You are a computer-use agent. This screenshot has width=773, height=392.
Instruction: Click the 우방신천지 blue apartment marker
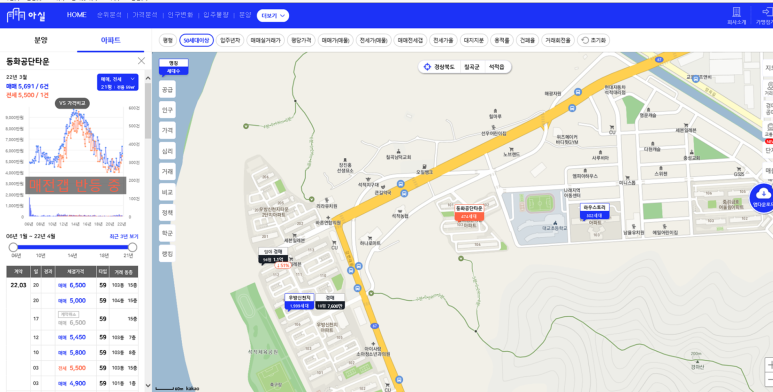click(299, 302)
